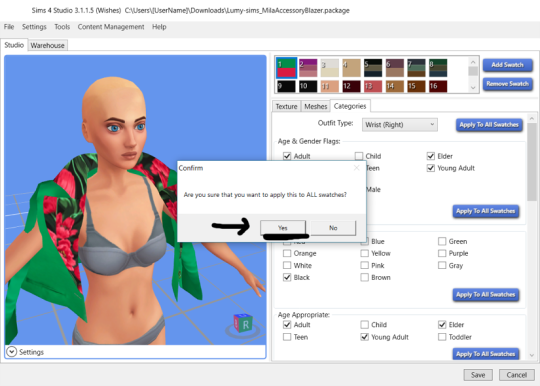The image size is (540, 386).
Task: Select swatch number 11 peach
Action: 330,86
